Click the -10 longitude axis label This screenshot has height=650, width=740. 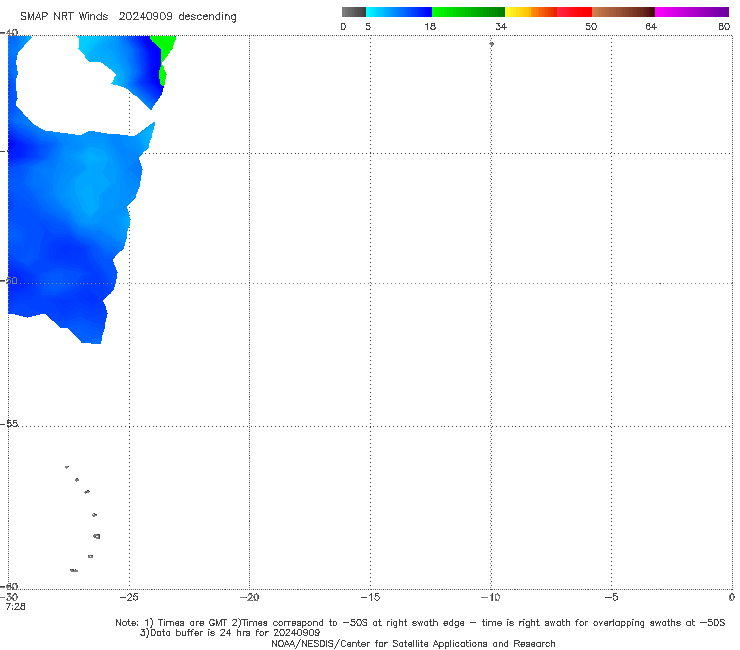(x=490, y=598)
